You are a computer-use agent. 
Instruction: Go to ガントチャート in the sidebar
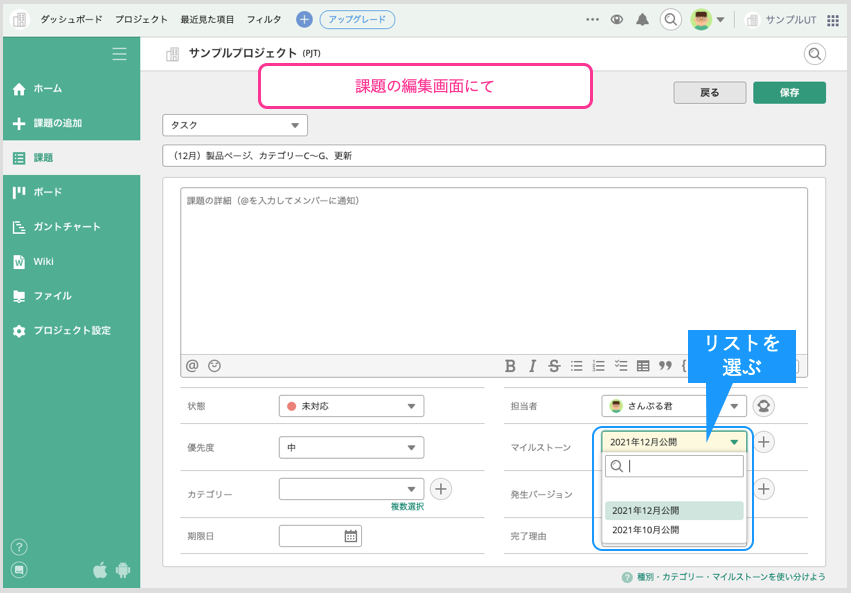coord(66,227)
